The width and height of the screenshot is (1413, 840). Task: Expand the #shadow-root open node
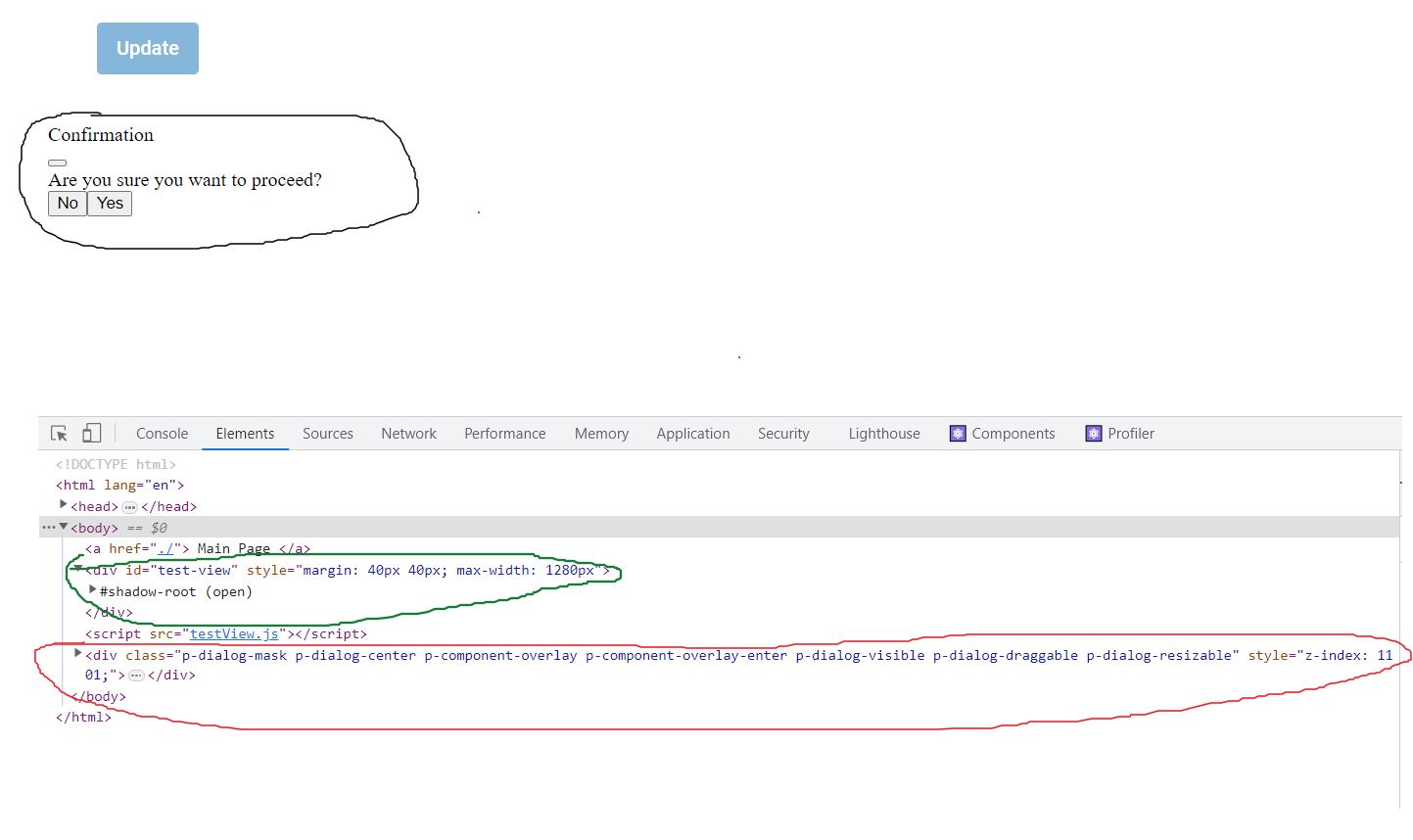pyautogui.click(x=91, y=590)
